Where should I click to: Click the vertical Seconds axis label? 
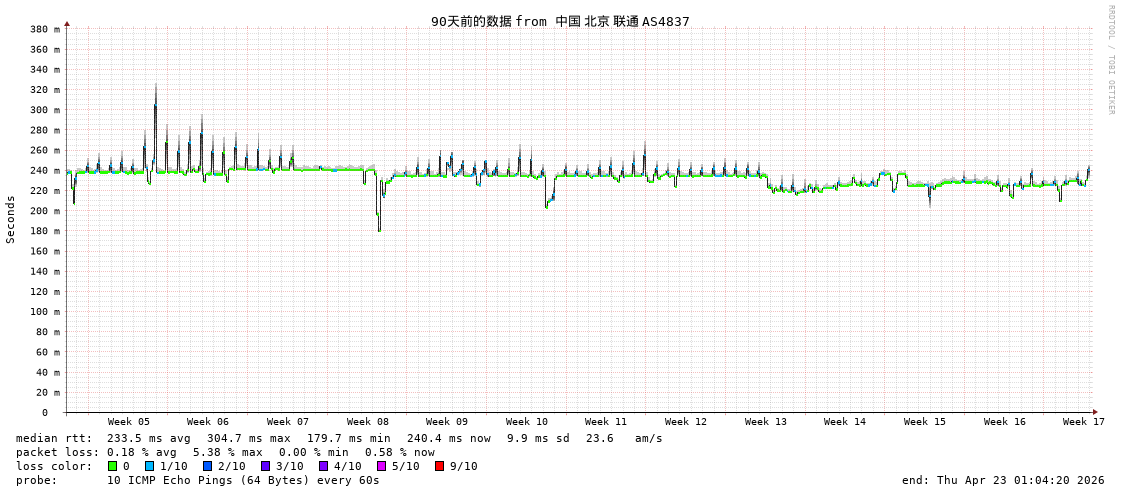11,219
